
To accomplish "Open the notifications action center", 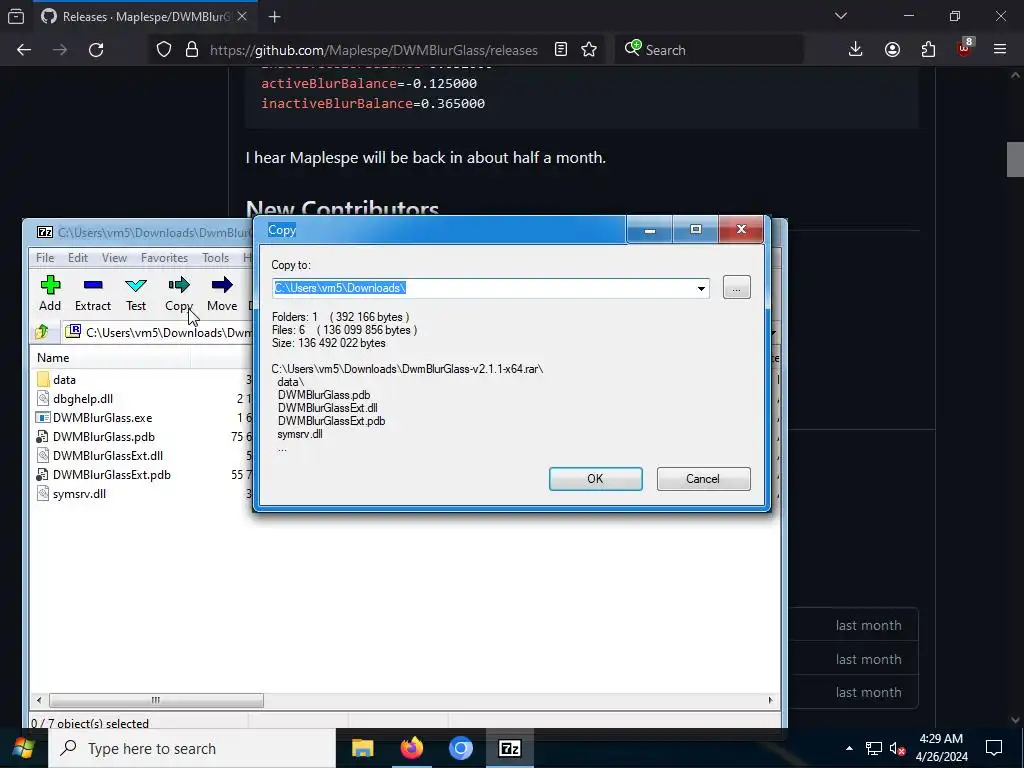I will [994, 748].
